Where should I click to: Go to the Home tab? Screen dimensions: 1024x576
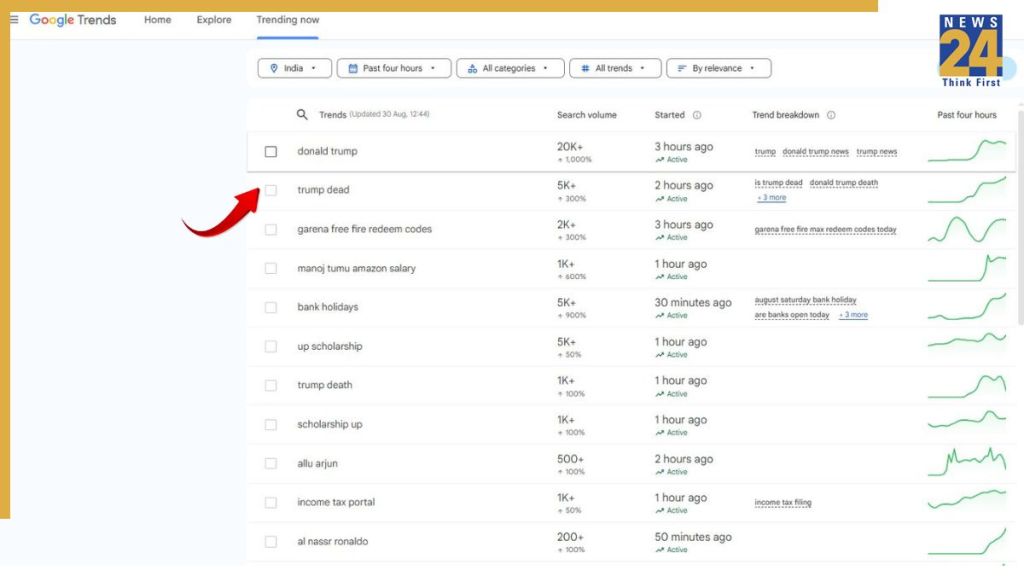coord(157,20)
